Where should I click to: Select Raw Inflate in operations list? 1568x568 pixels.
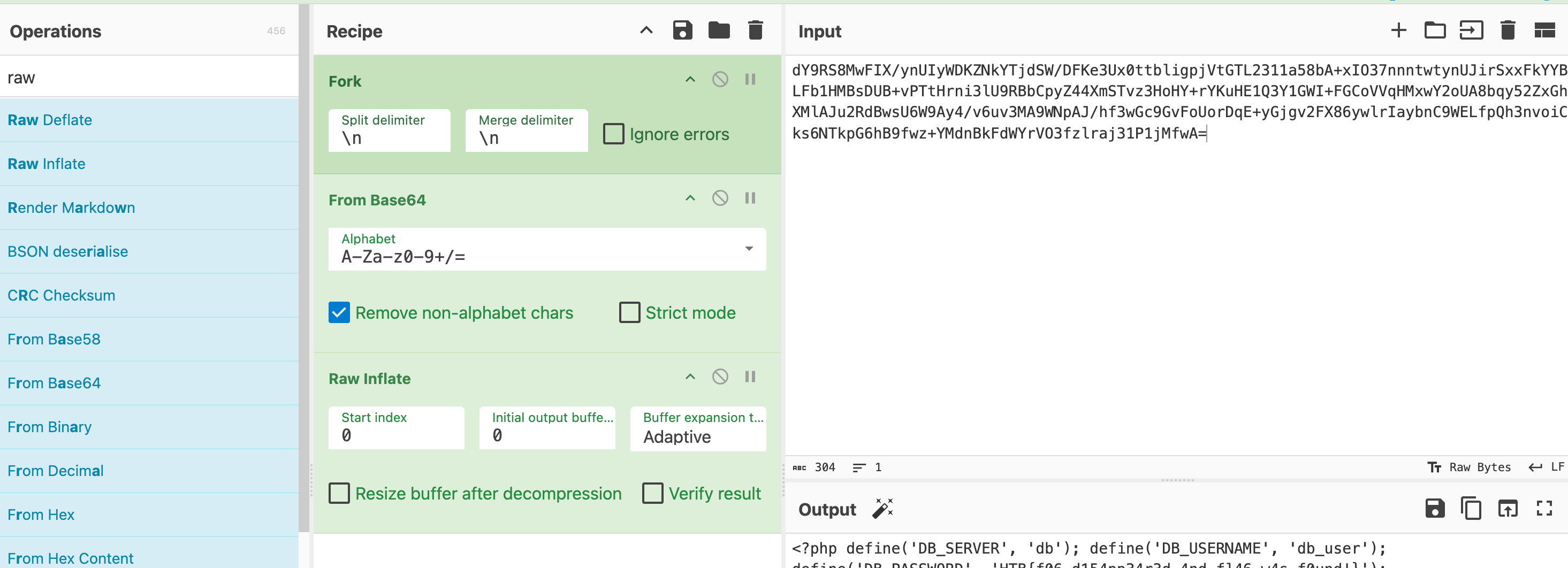(x=149, y=164)
